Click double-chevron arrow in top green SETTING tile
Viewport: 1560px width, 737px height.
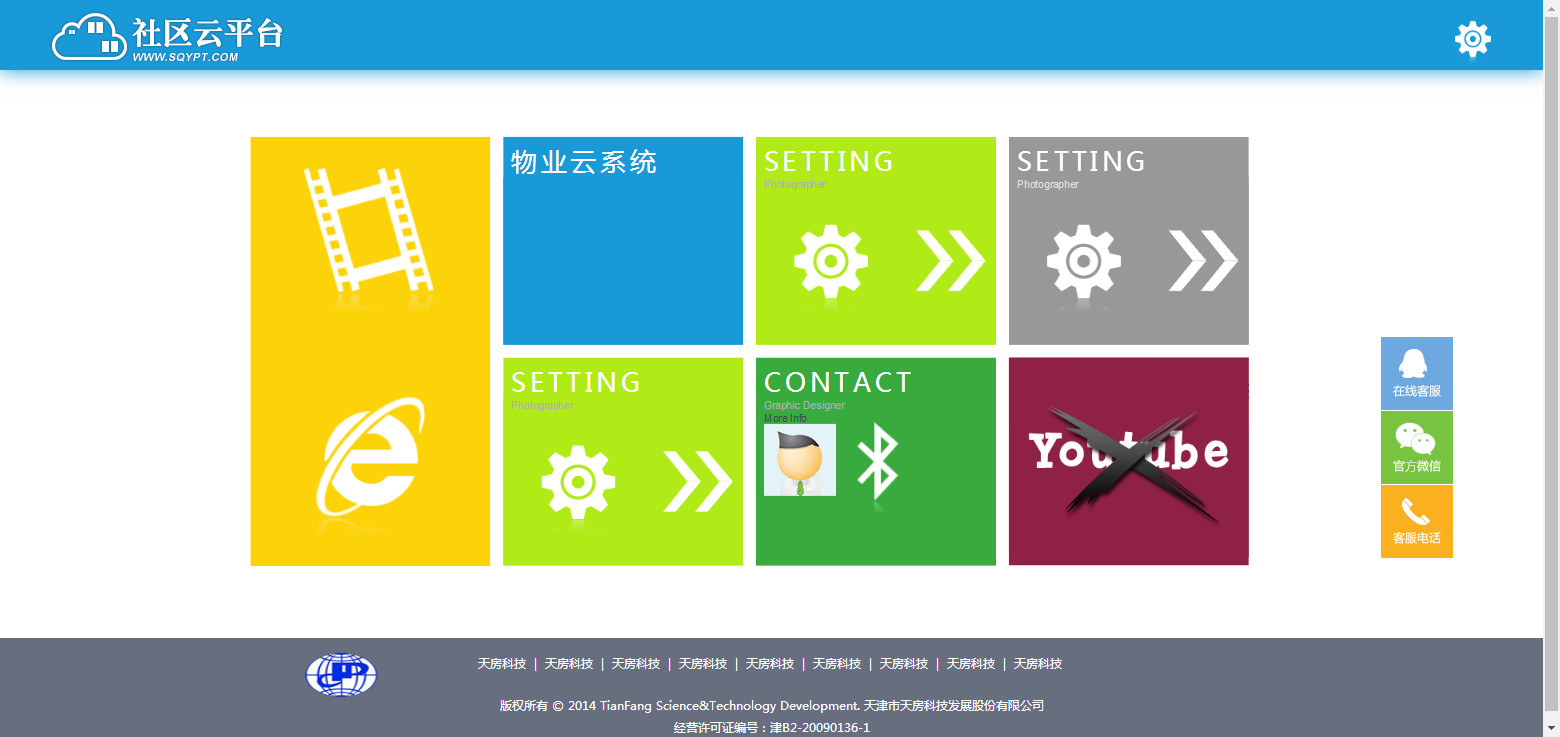(950, 261)
